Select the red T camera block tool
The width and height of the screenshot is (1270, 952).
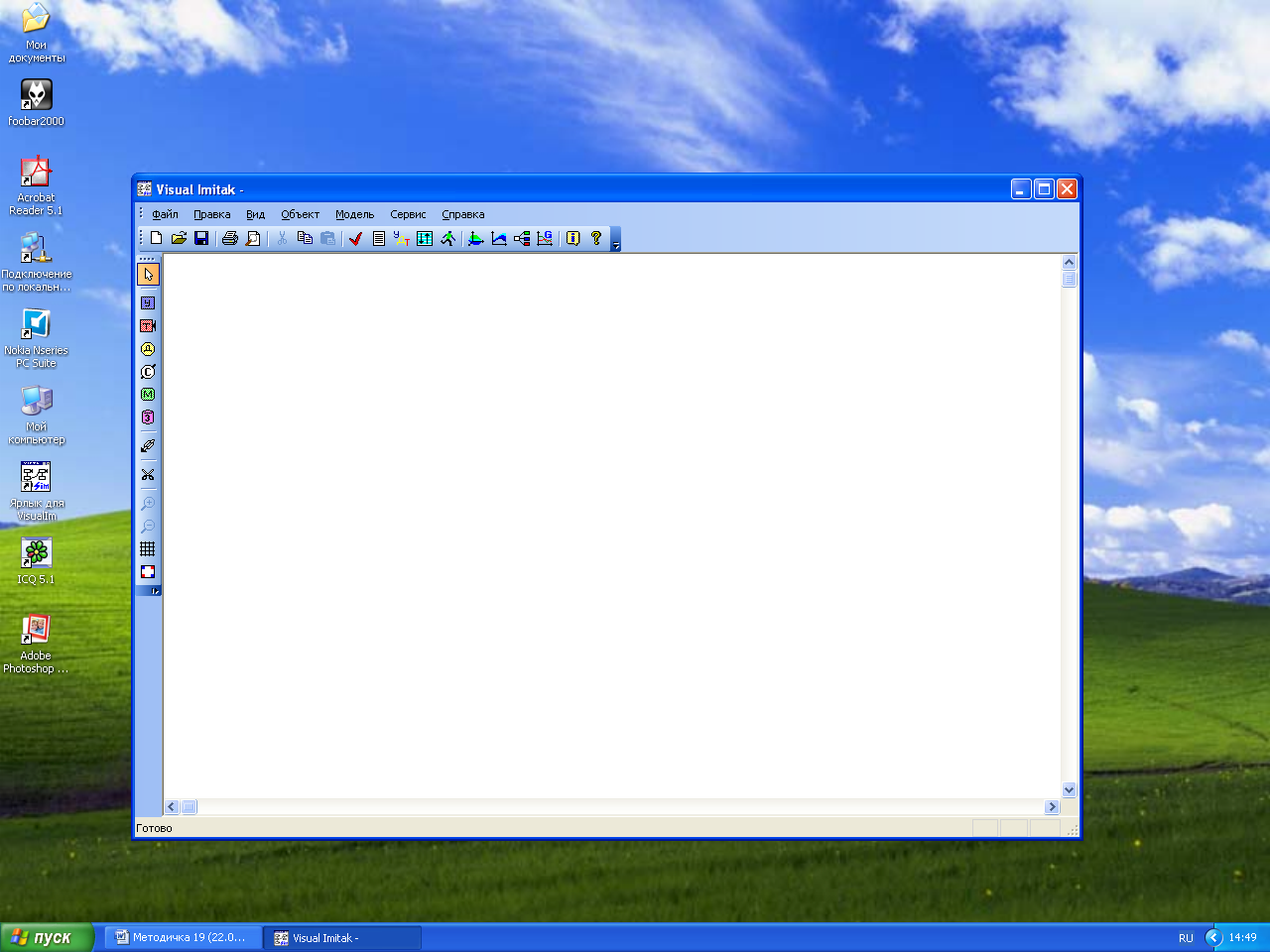[148, 325]
